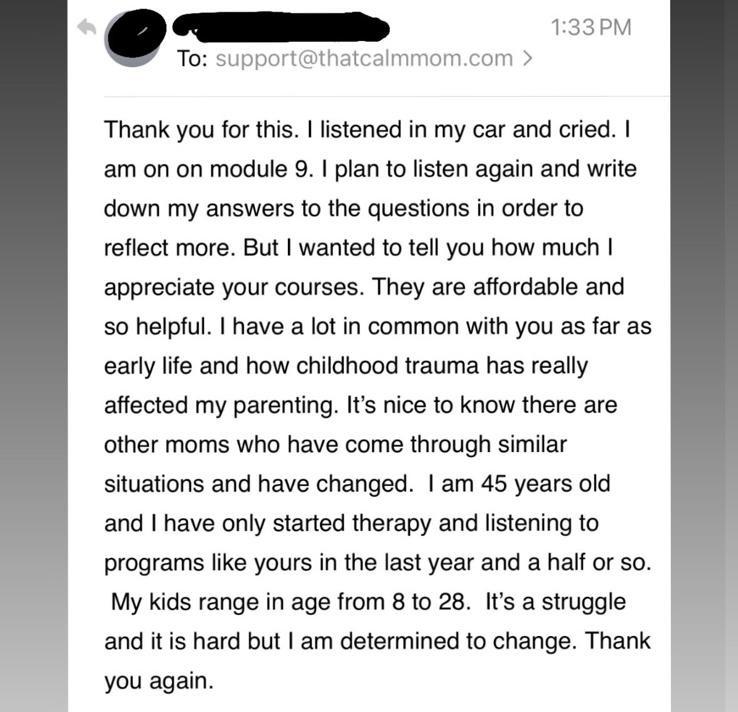Viewport: 738px width, 712px height.
Task: Click the closing words "you again."
Action: pyautogui.click(x=159, y=681)
